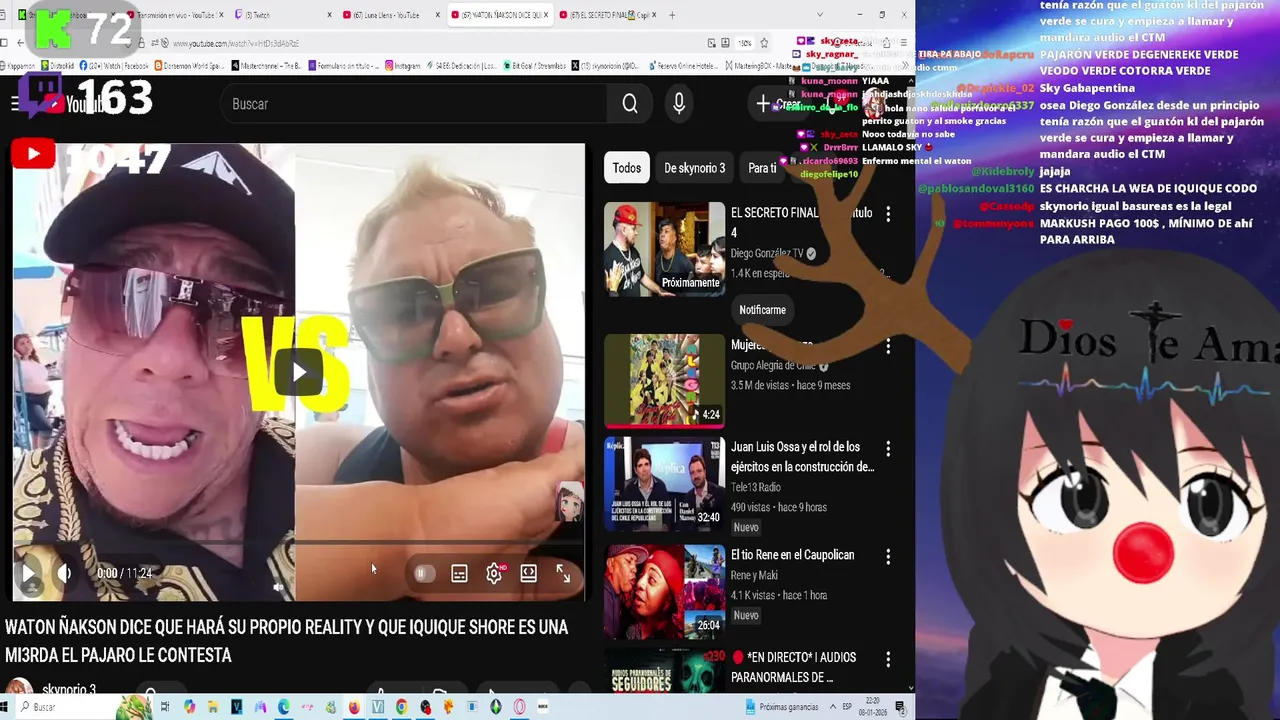Bookmark this page with the star icon
Viewport: 1280px width, 720px height.
[x=764, y=43]
